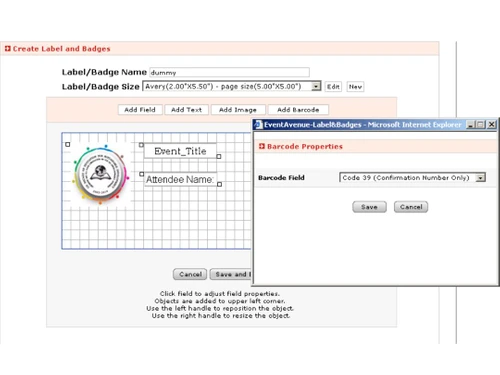Image resolution: width=500 pixels, height=375 pixels.
Task: Cancel the label and badge creation
Action: [190, 274]
